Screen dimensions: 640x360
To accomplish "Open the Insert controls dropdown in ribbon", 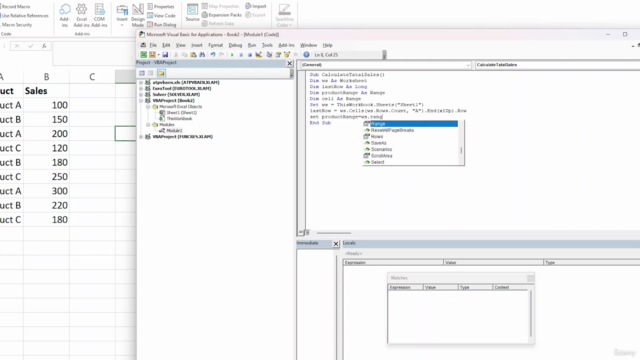I will click(x=122, y=25).
